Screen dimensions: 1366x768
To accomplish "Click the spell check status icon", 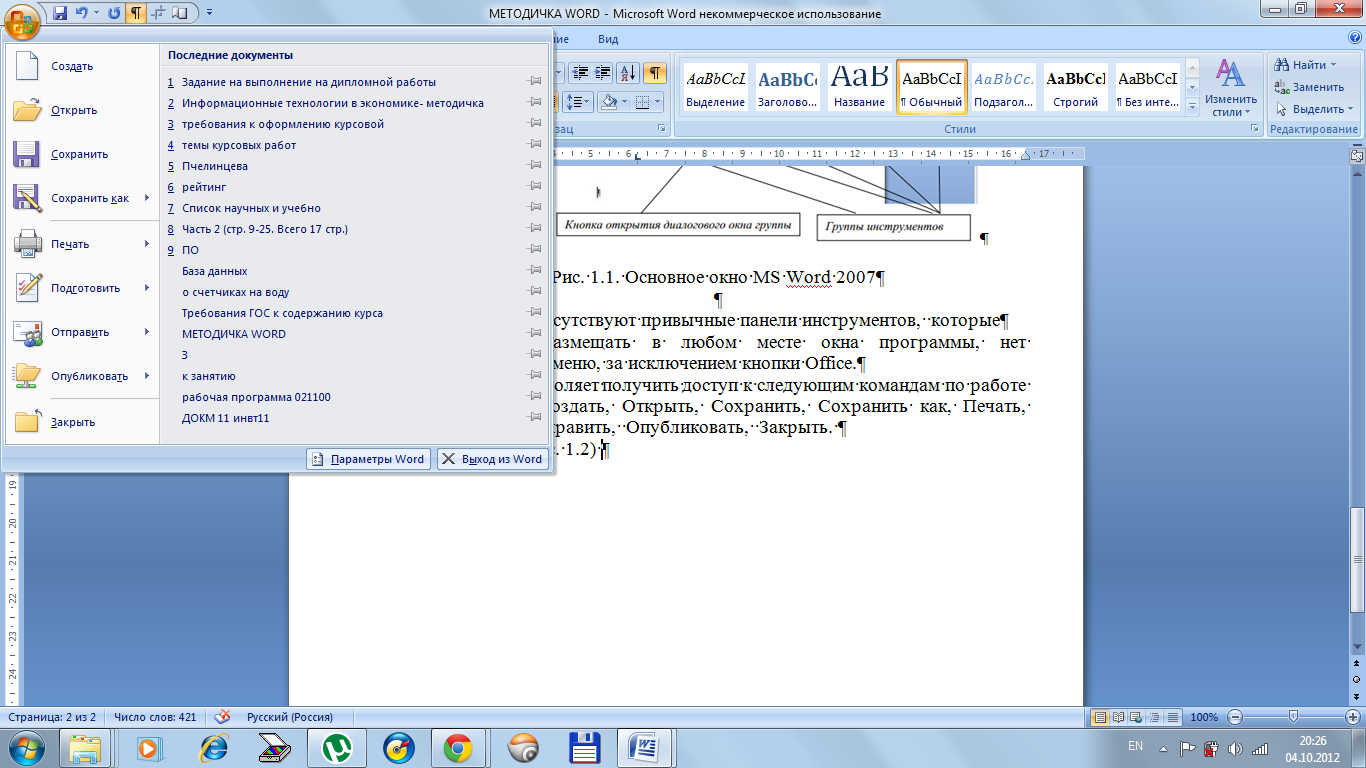I will (223, 717).
